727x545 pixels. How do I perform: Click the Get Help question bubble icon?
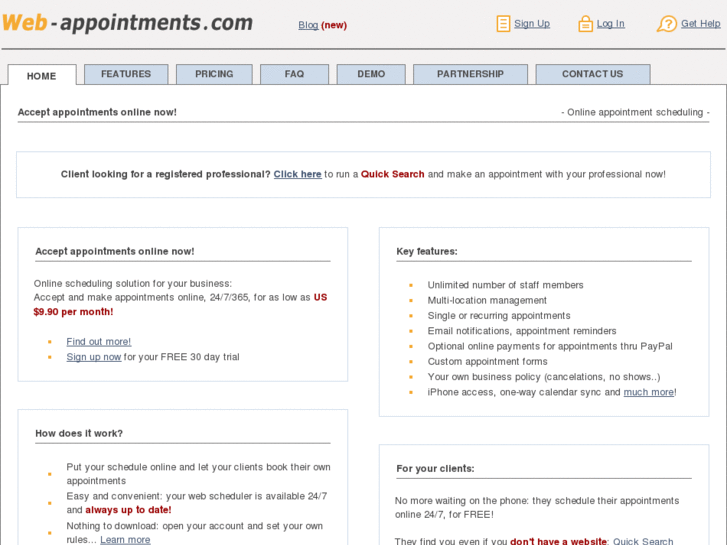667,24
